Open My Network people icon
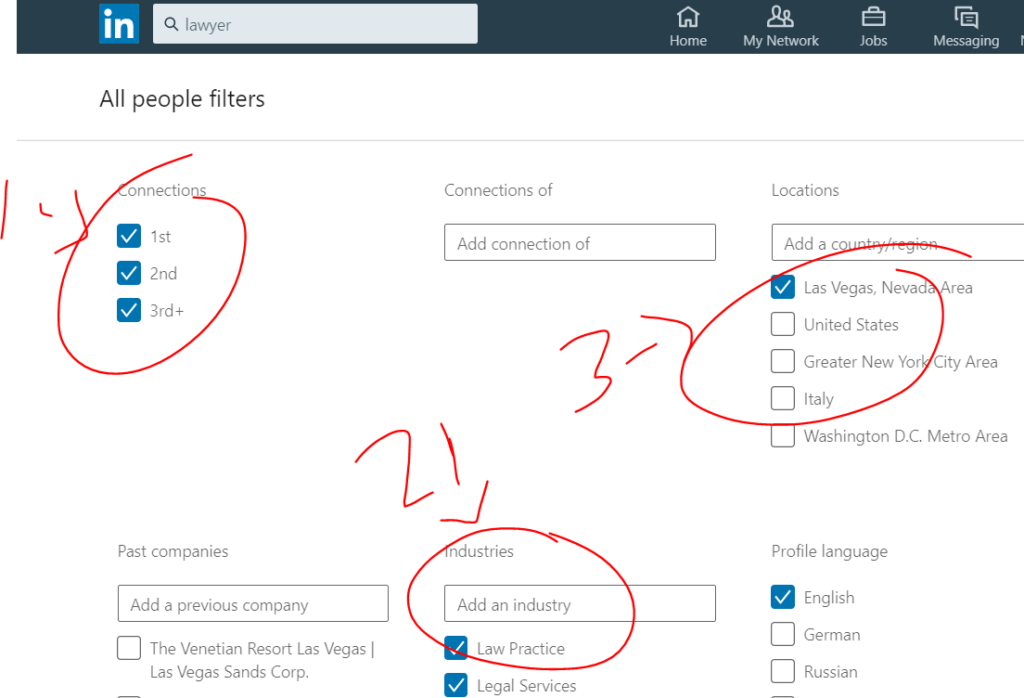 click(x=780, y=17)
